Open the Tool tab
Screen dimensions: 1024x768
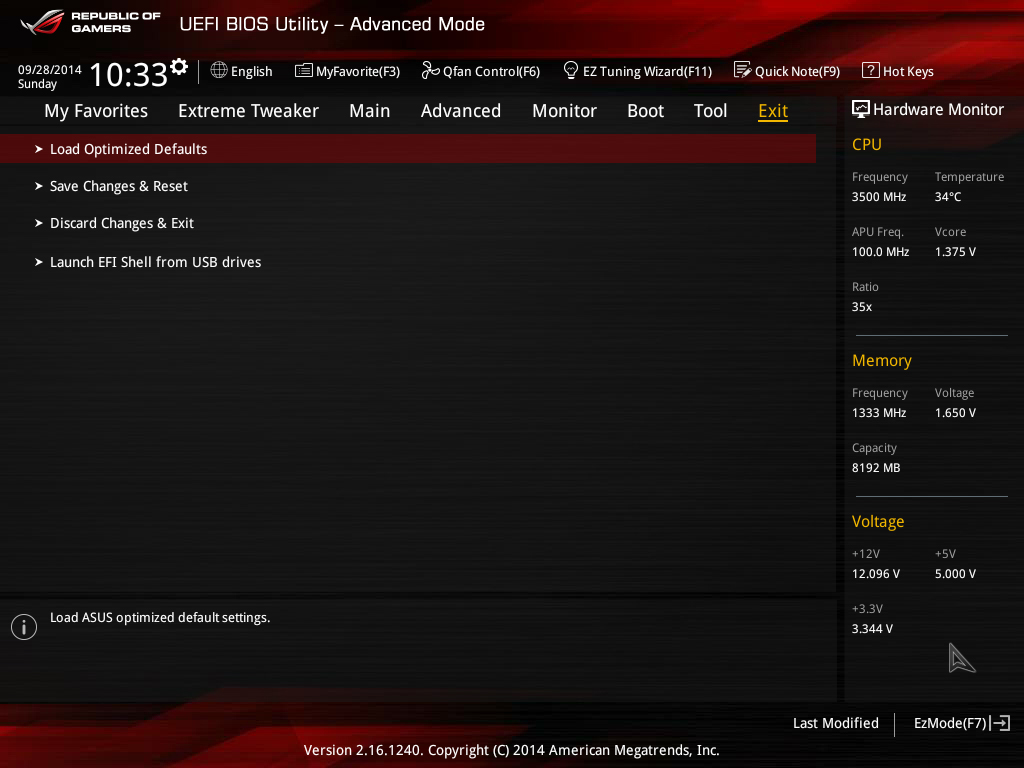coord(711,111)
